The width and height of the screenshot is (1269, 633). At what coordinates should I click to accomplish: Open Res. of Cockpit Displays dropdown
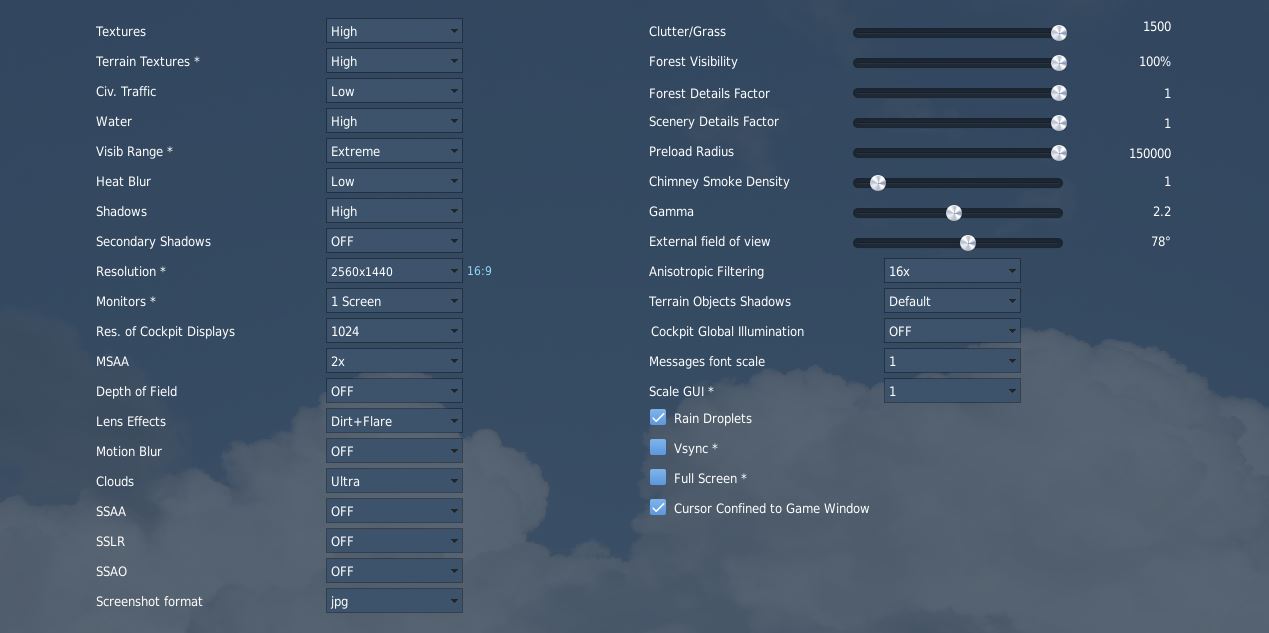(394, 331)
